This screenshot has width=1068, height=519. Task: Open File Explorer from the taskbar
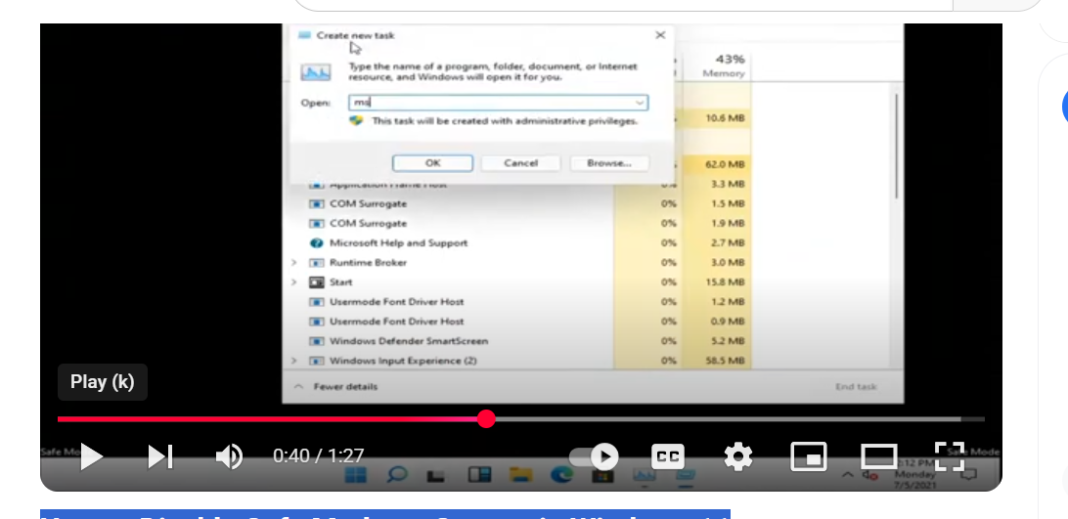click(x=520, y=475)
